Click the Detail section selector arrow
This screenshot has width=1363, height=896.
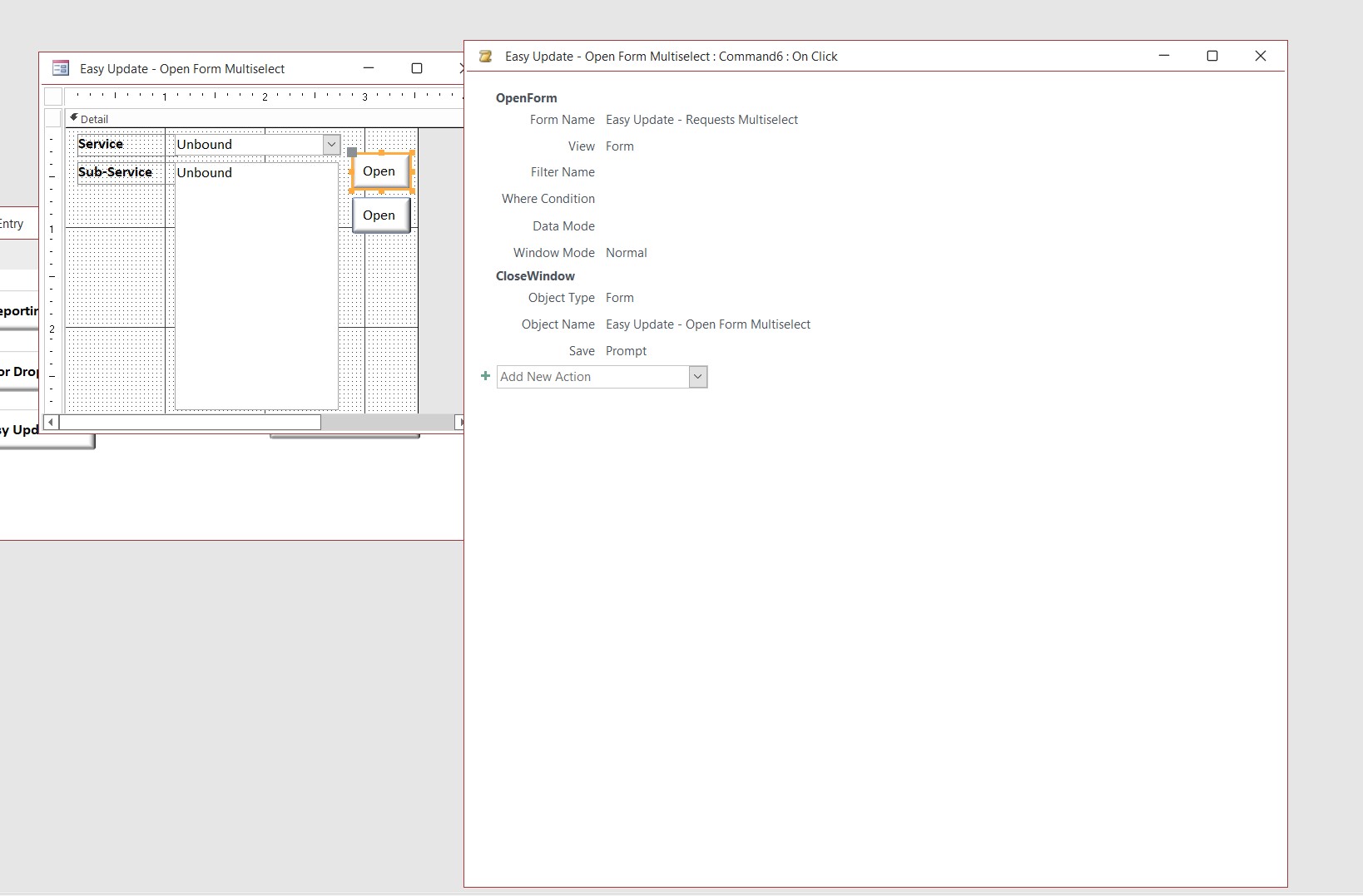72,118
